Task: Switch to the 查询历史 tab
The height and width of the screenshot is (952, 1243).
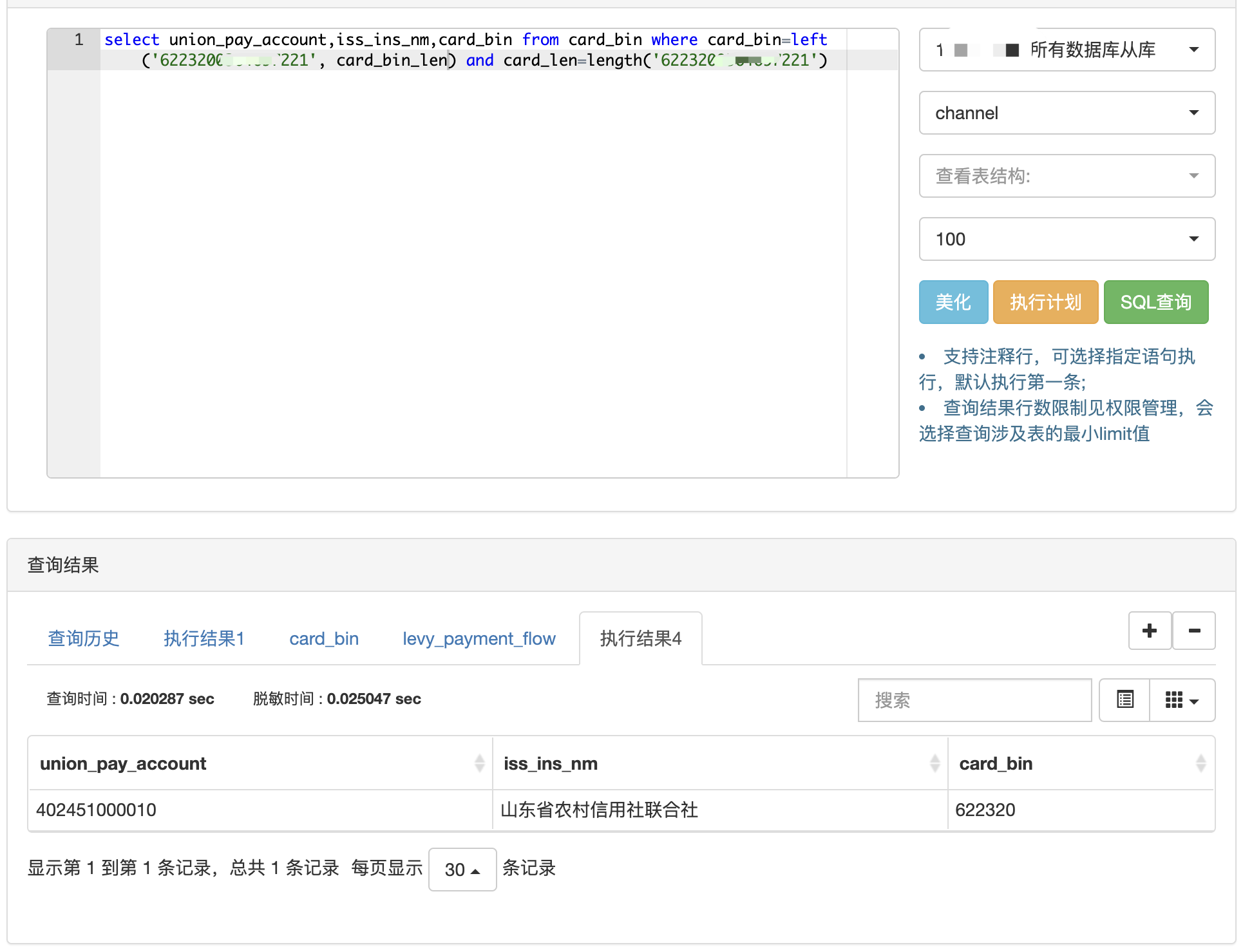Action: click(x=84, y=638)
